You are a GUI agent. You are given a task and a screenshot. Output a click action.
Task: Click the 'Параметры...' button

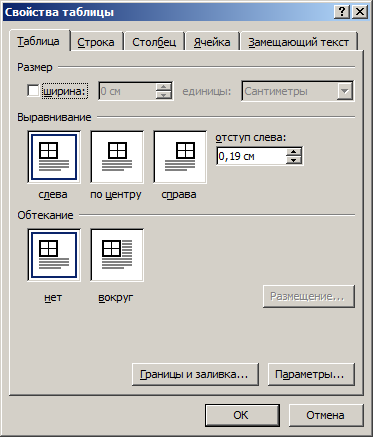(311, 374)
